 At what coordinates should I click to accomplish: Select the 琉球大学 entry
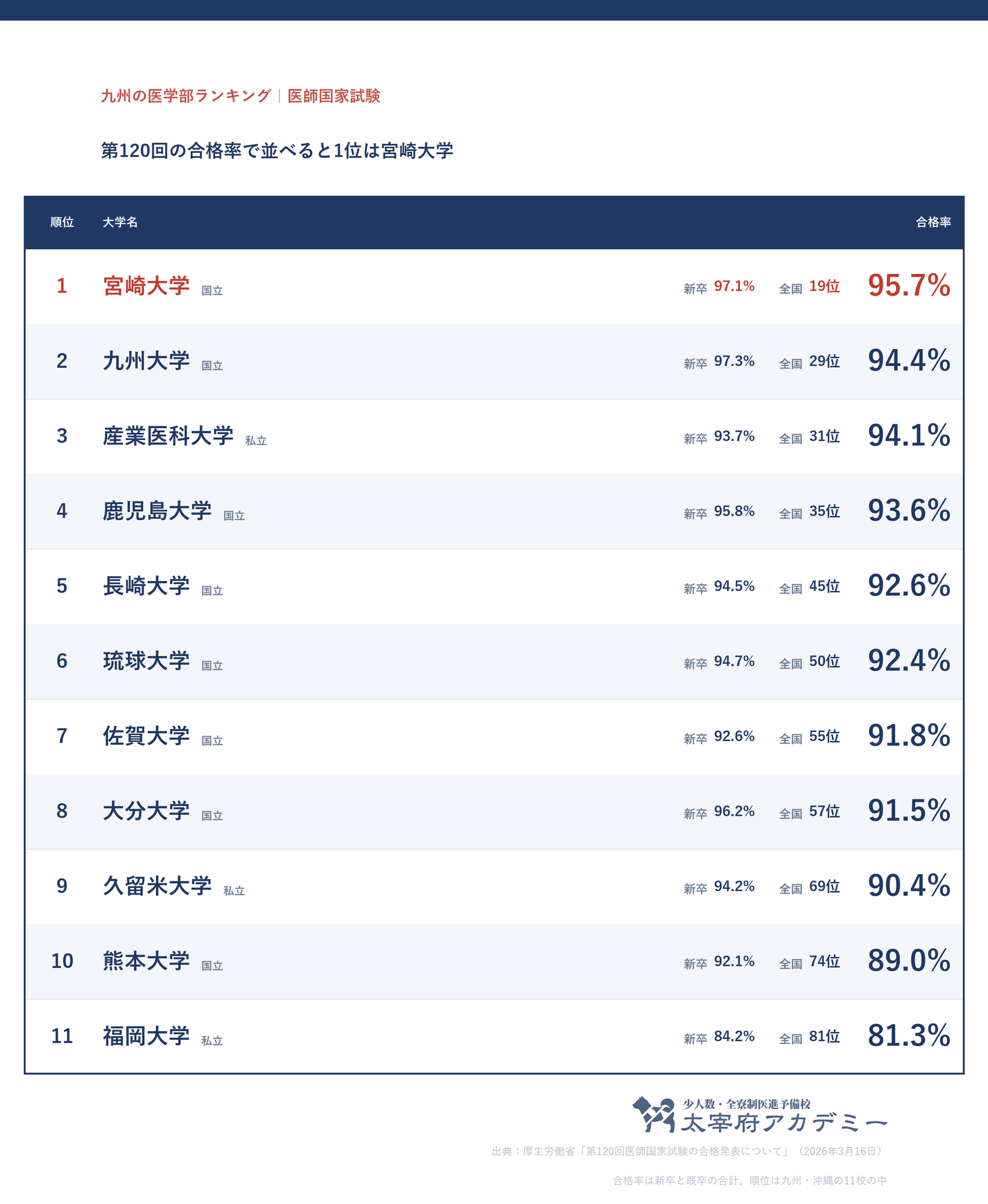[146, 660]
